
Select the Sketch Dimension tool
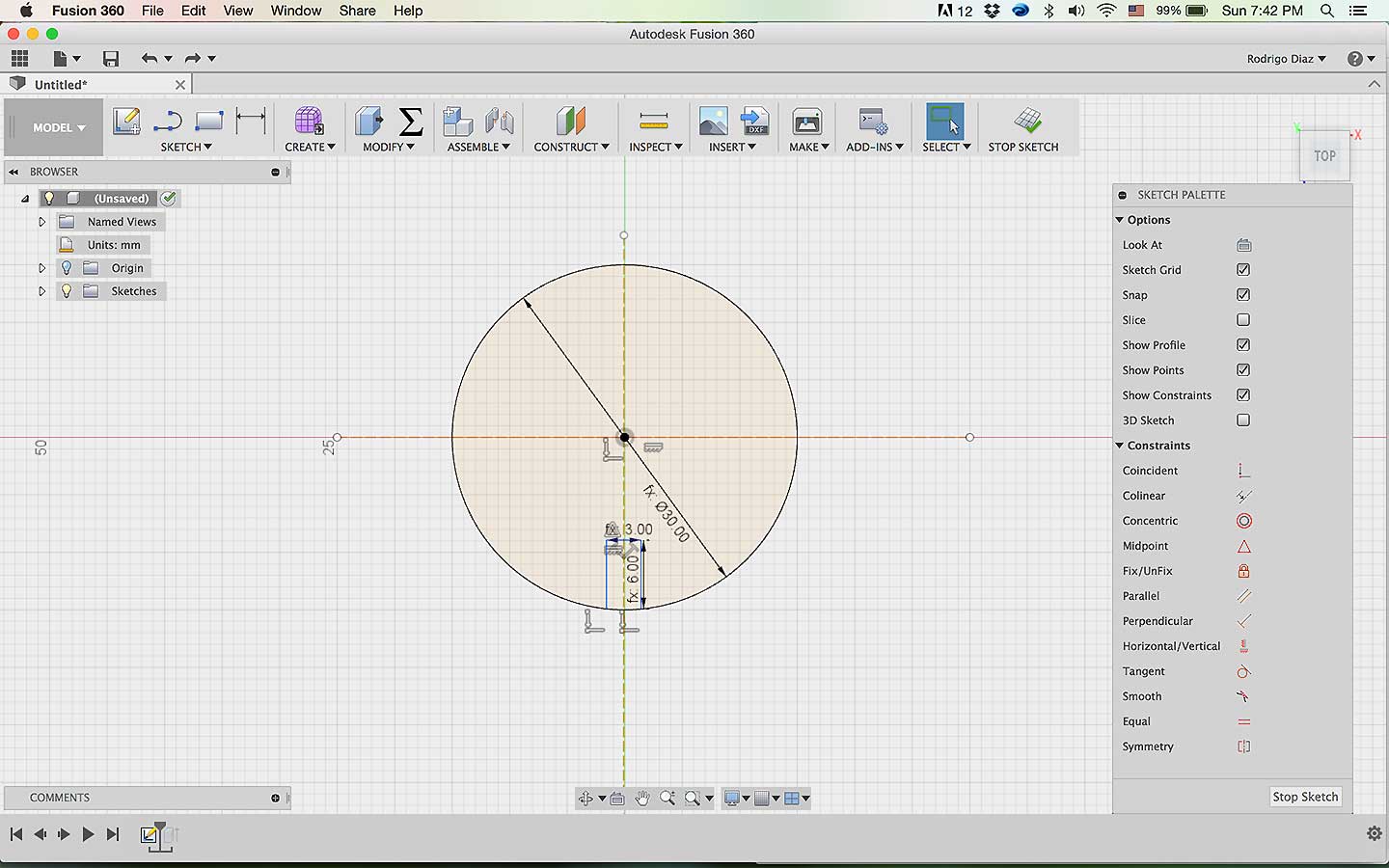[251, 122]
